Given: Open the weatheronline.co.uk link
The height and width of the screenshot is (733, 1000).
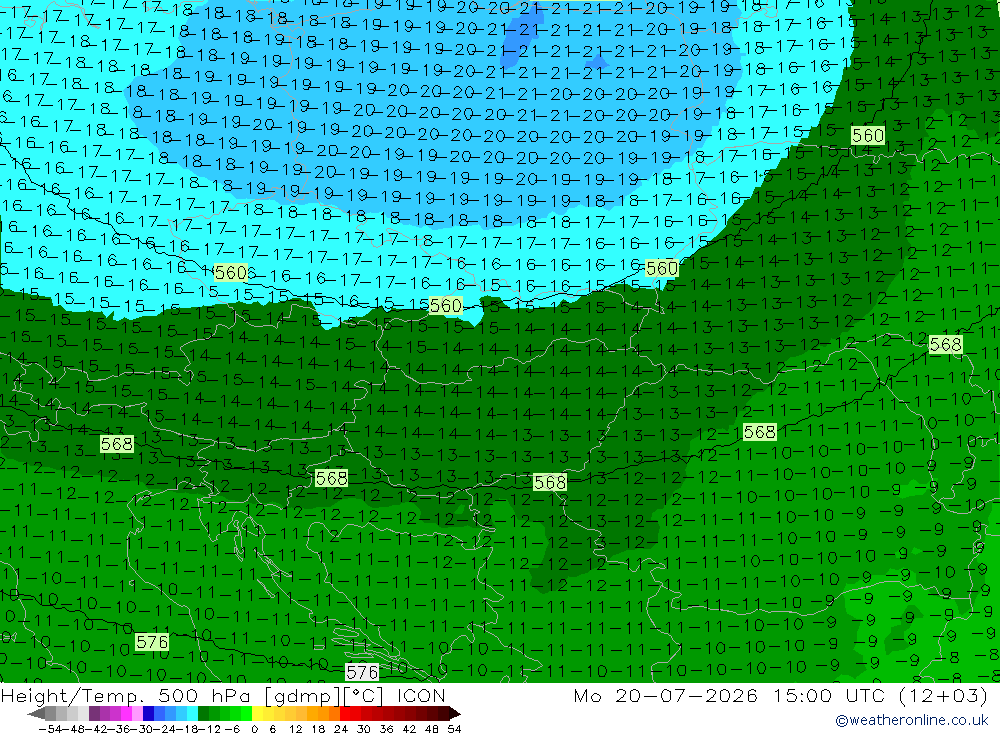Looking at the screenshot, I should (912, 720).
